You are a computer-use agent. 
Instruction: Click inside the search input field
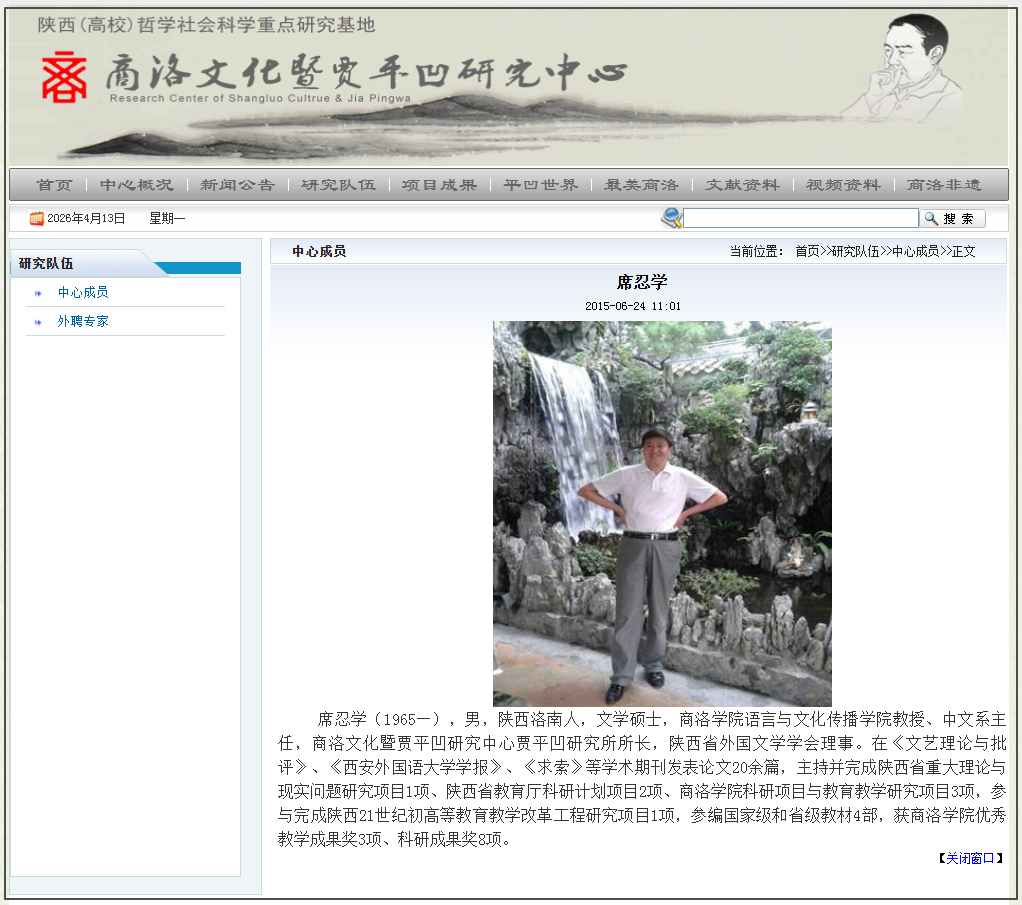[x=800, y=217]
